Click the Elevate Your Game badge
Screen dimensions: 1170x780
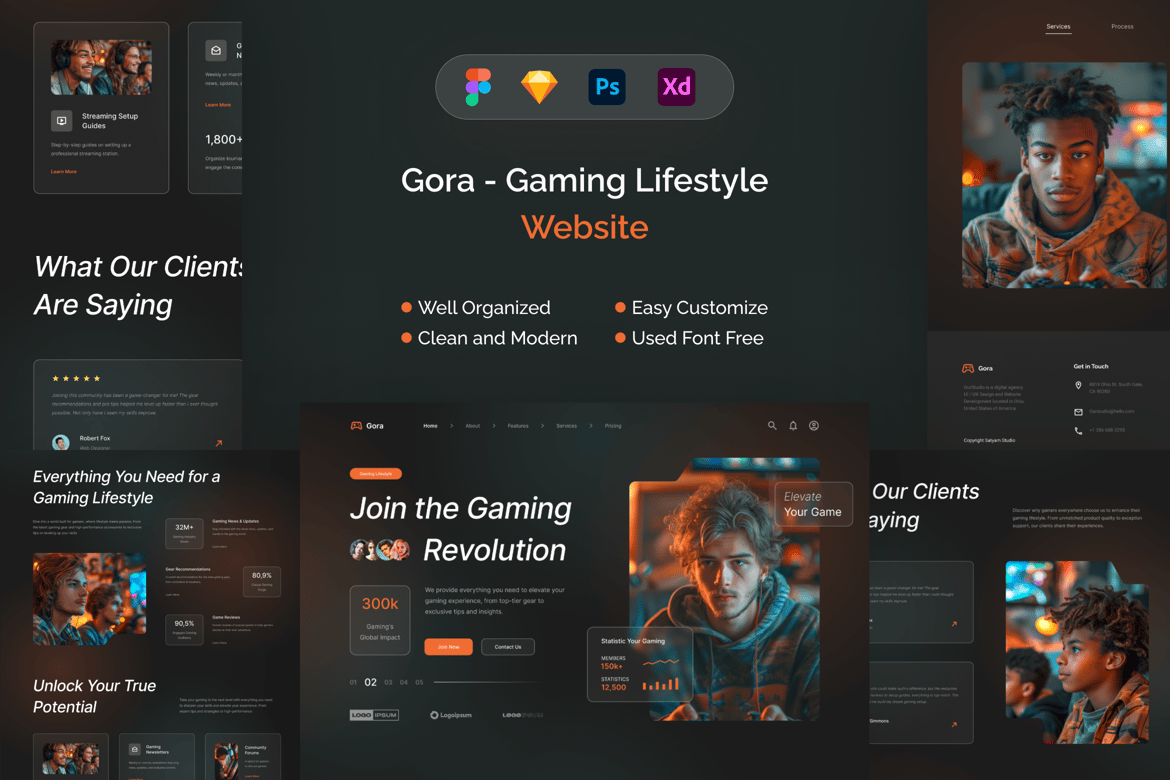pos(813,504)
